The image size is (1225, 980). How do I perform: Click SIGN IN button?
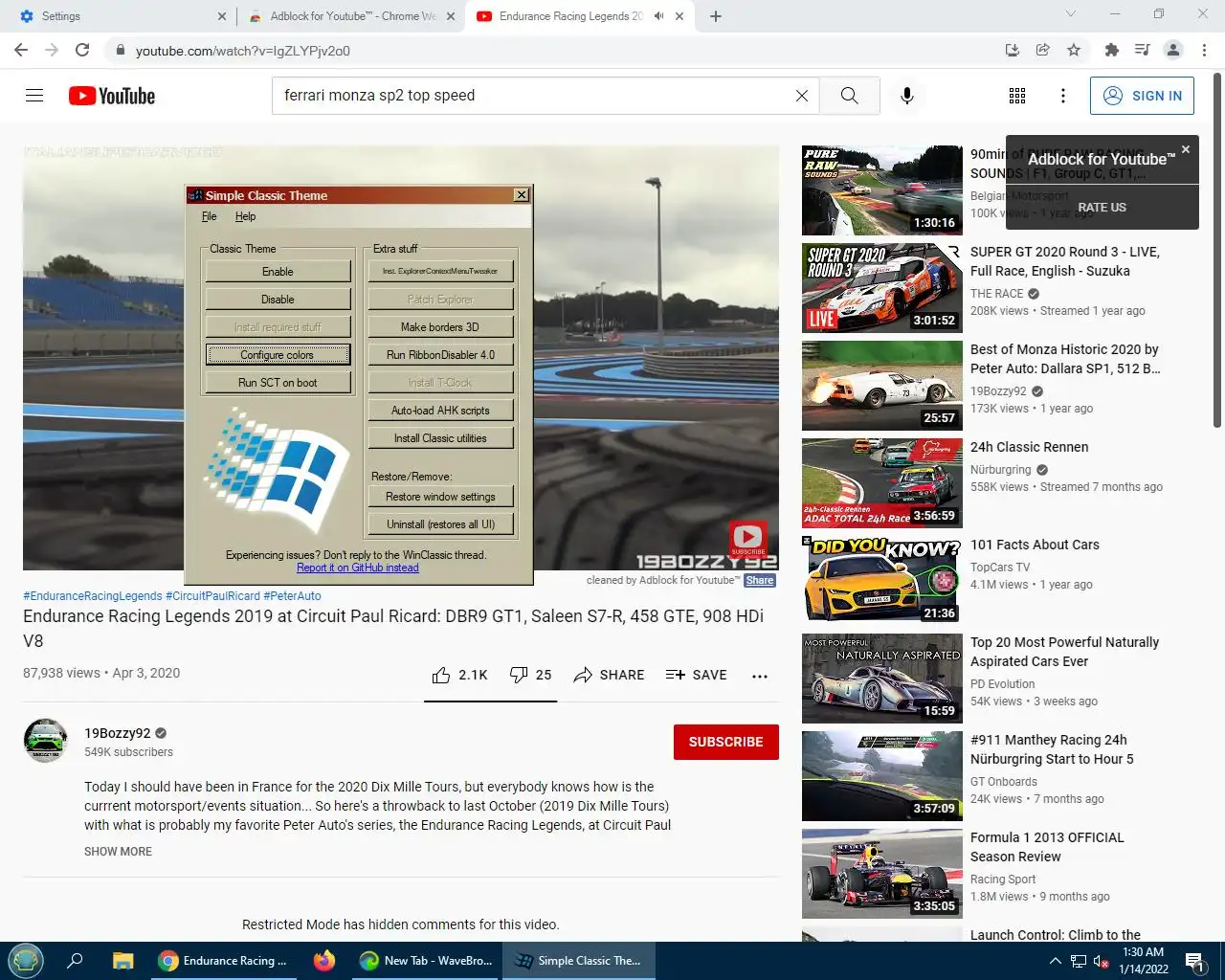1142,96
